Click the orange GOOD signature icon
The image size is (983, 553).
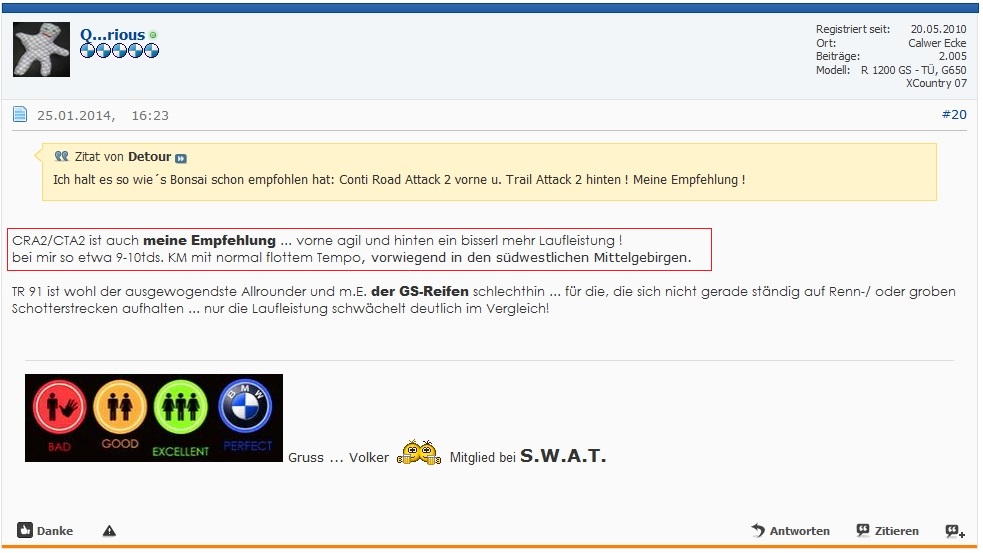[x=120, y=417]
